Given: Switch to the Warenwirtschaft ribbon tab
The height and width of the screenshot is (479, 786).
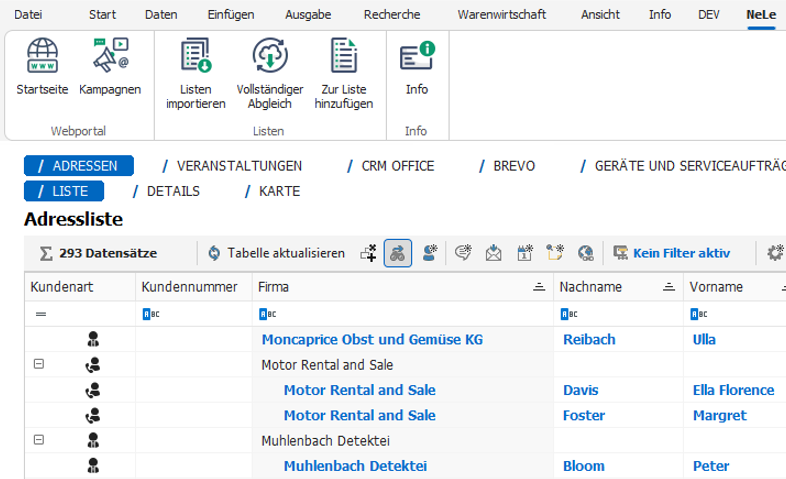Looking at the screenshot, I should tap(502, 15).
